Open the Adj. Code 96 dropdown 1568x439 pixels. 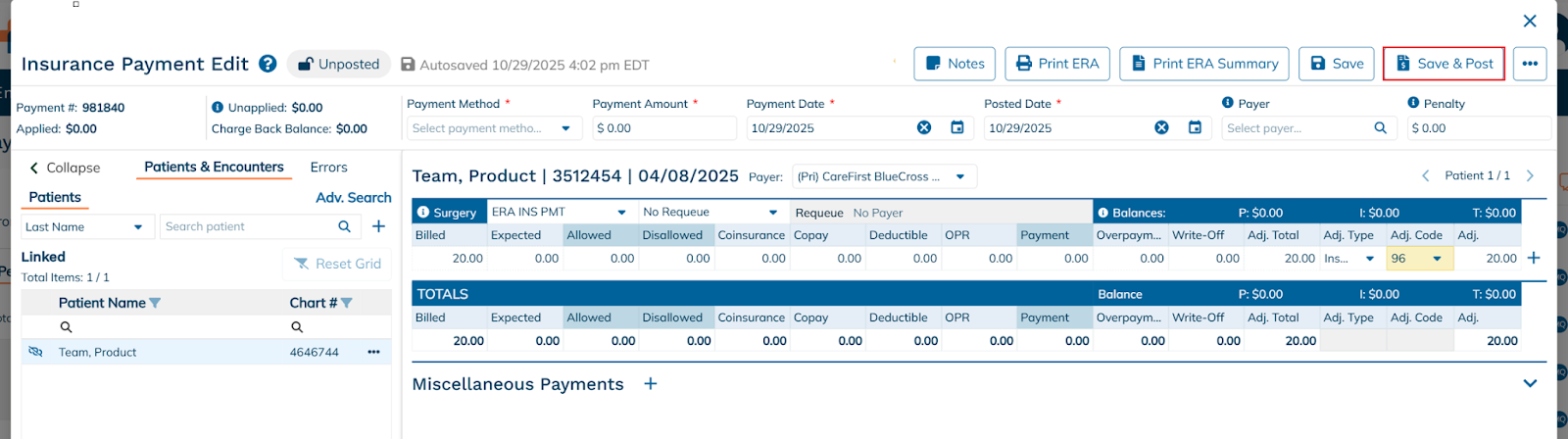coord(1437,259)
